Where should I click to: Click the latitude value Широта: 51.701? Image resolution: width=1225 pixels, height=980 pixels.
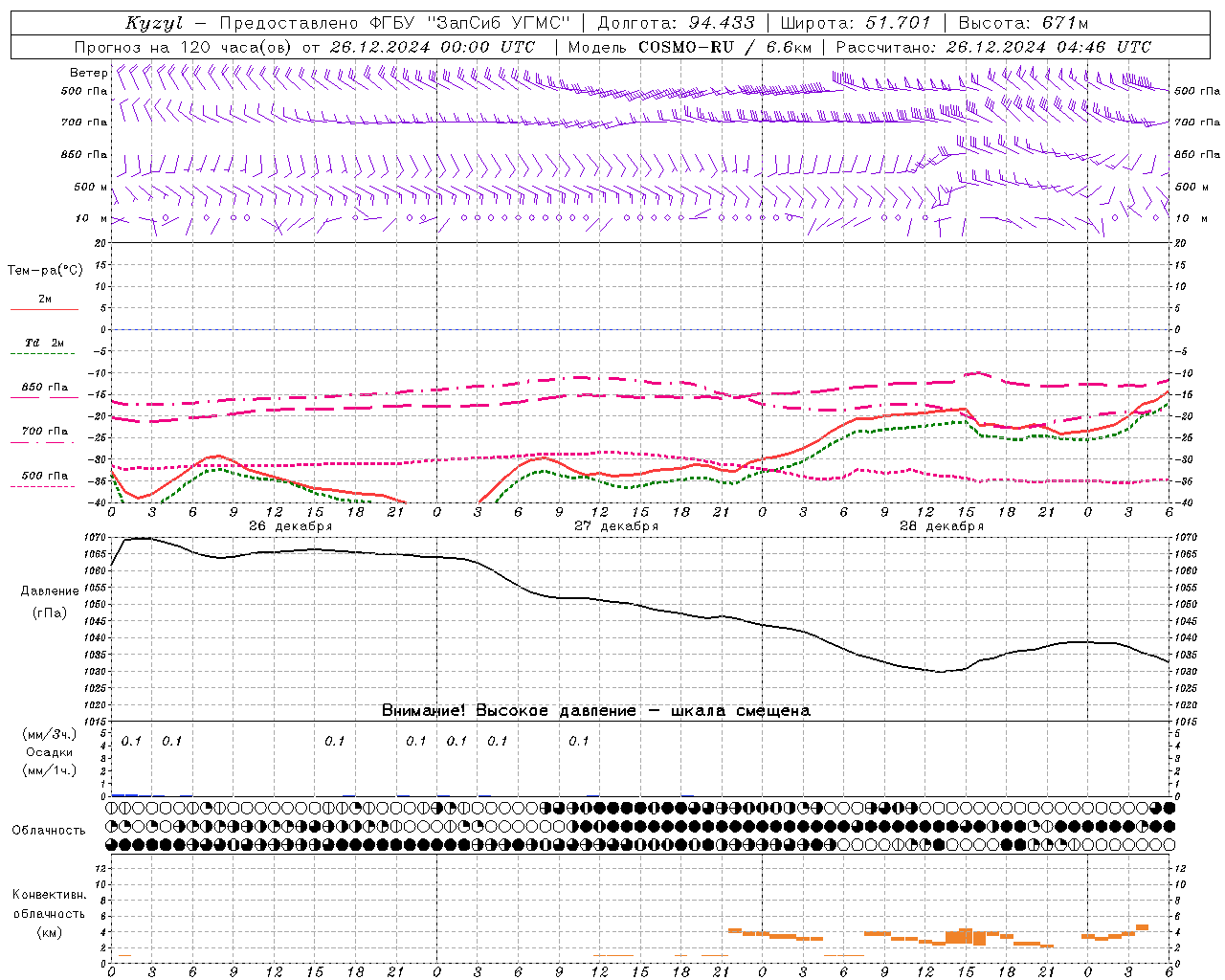pyautogui.click(x=856, y=23)
